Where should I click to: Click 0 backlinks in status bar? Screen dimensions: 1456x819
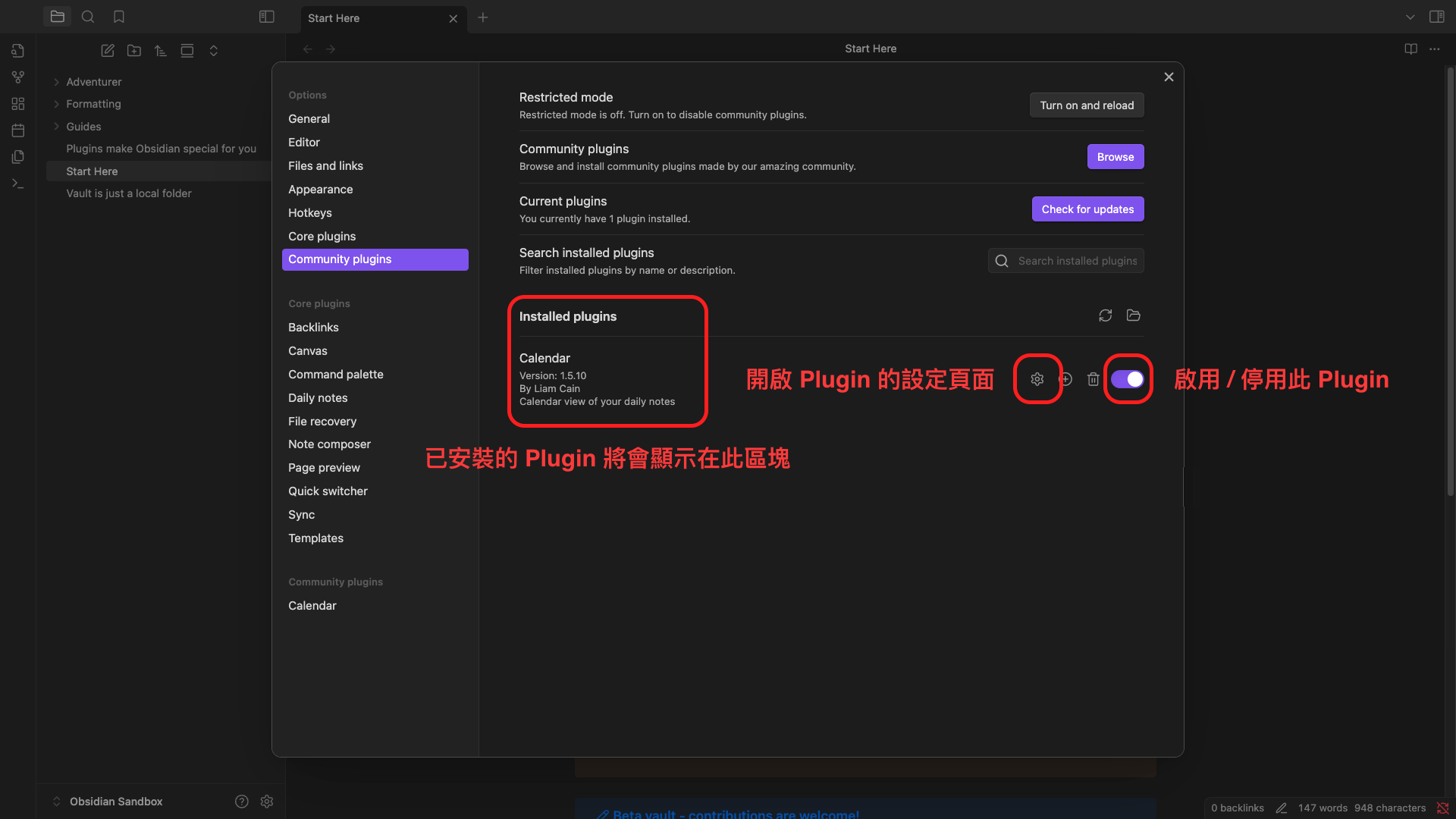click(1238, 808)
